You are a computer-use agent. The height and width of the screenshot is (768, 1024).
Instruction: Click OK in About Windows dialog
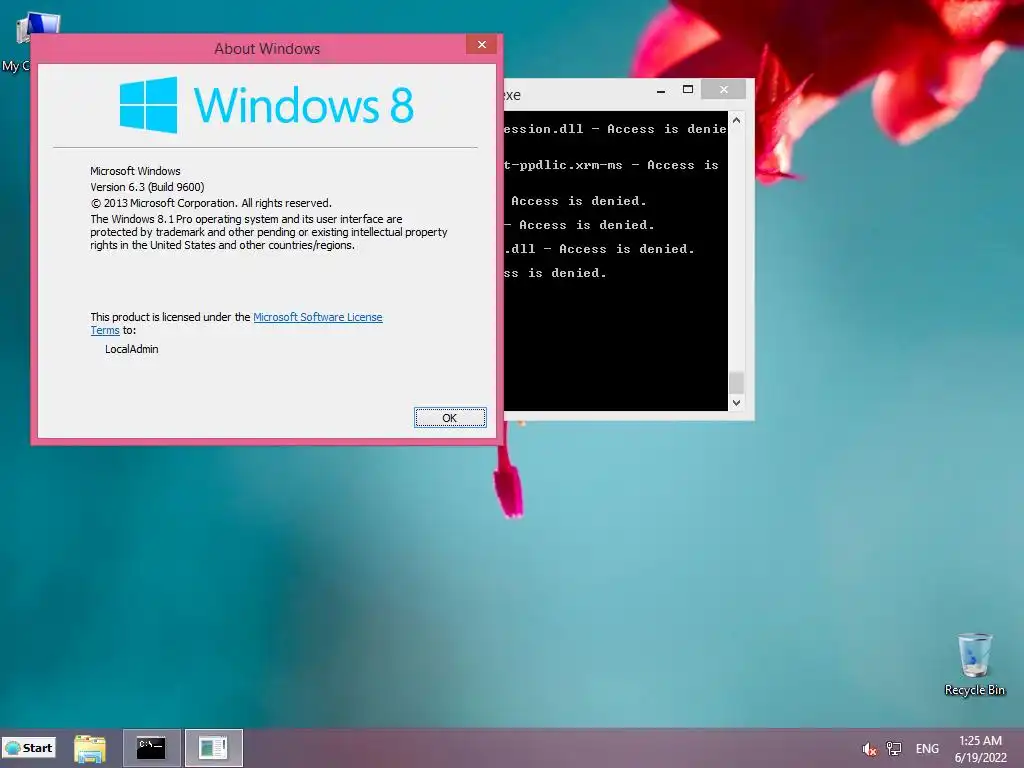click(x=450, y=417)
